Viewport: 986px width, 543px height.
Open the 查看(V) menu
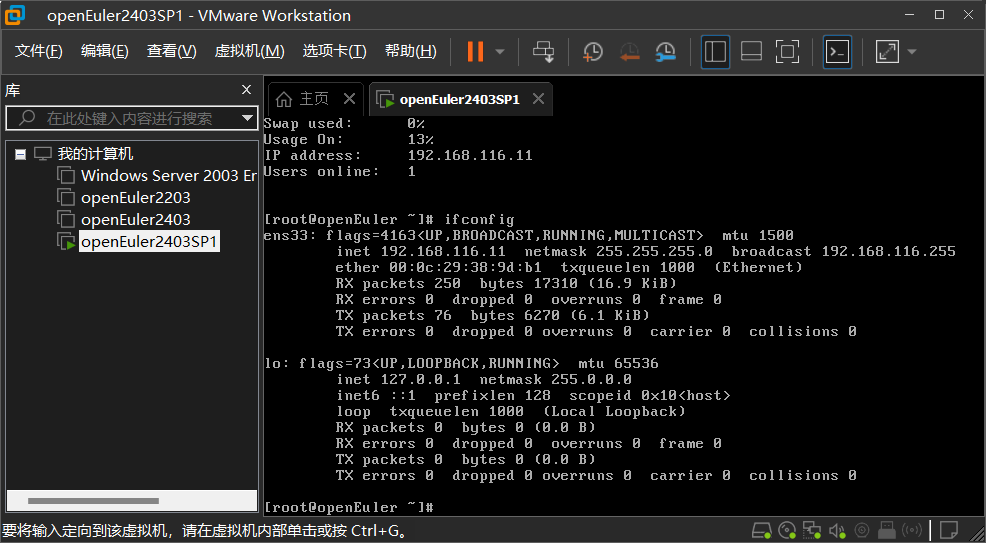[x=171, y=51]
